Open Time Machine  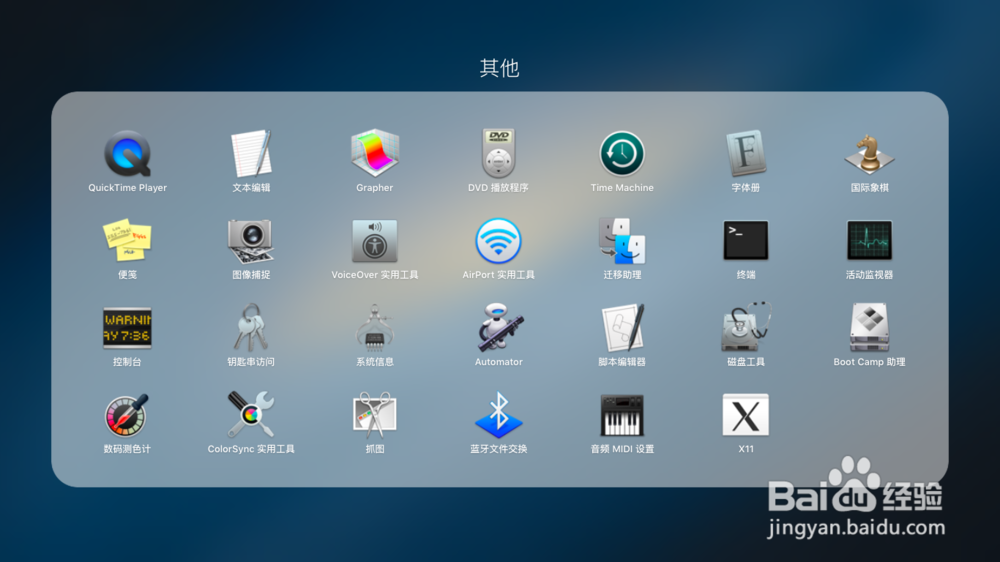pos(622,154)
